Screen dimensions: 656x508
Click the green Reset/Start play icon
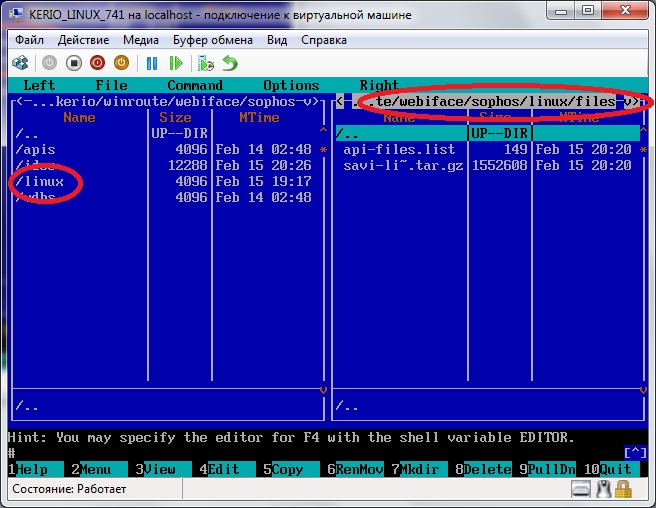[x=175, y=63]
